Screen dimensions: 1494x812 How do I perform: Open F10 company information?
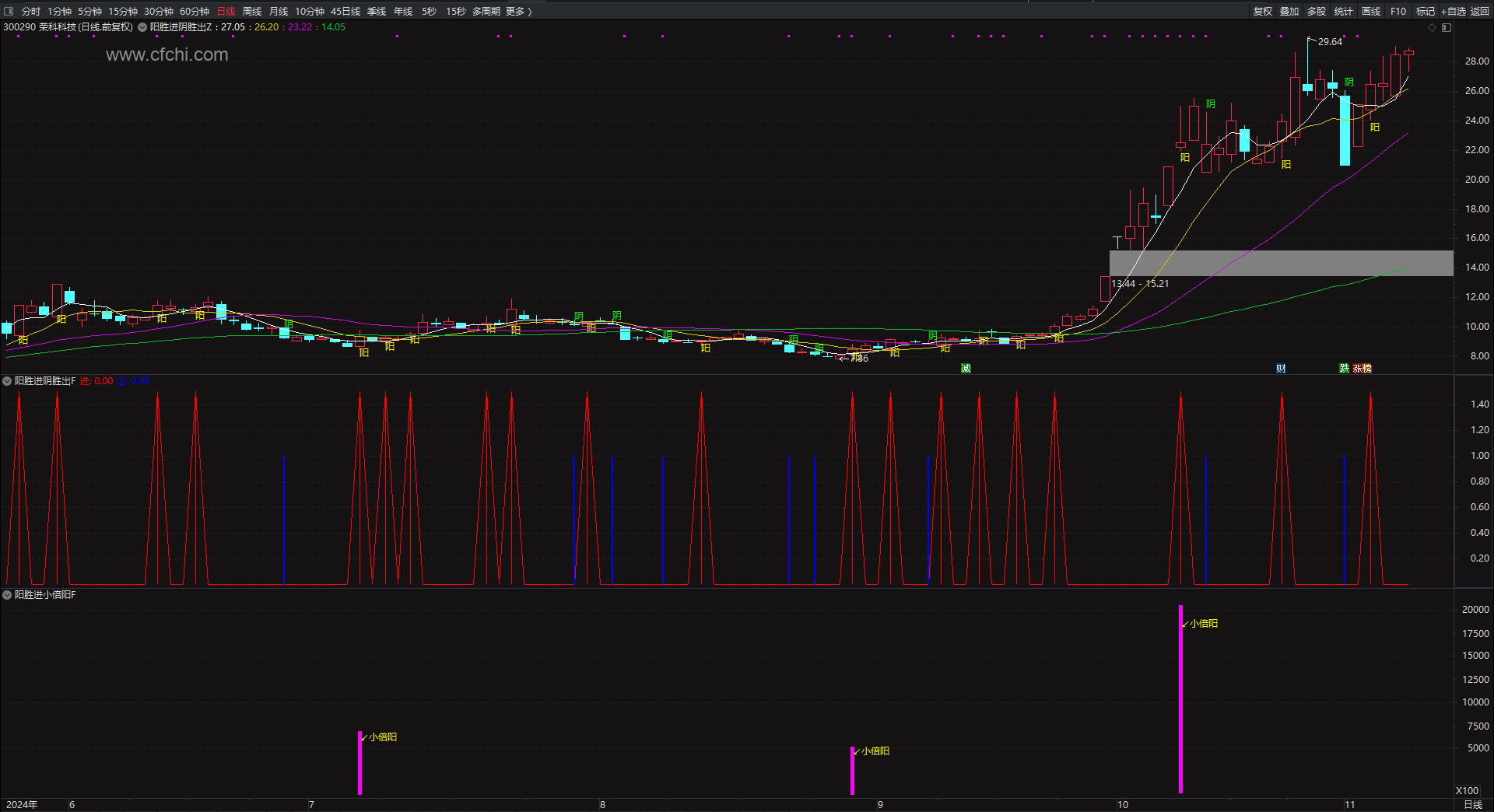click(1398, 11)
